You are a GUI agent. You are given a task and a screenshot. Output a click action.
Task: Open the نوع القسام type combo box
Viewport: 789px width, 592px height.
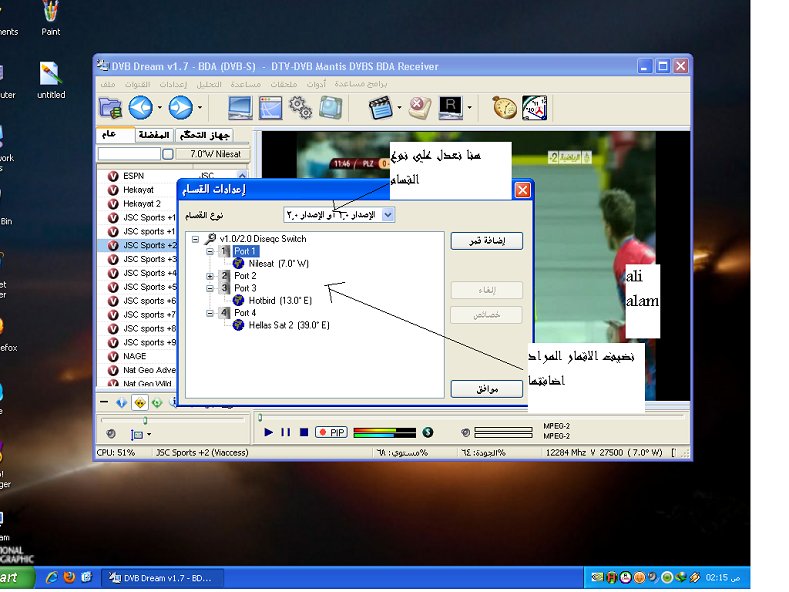pos(339,215)
